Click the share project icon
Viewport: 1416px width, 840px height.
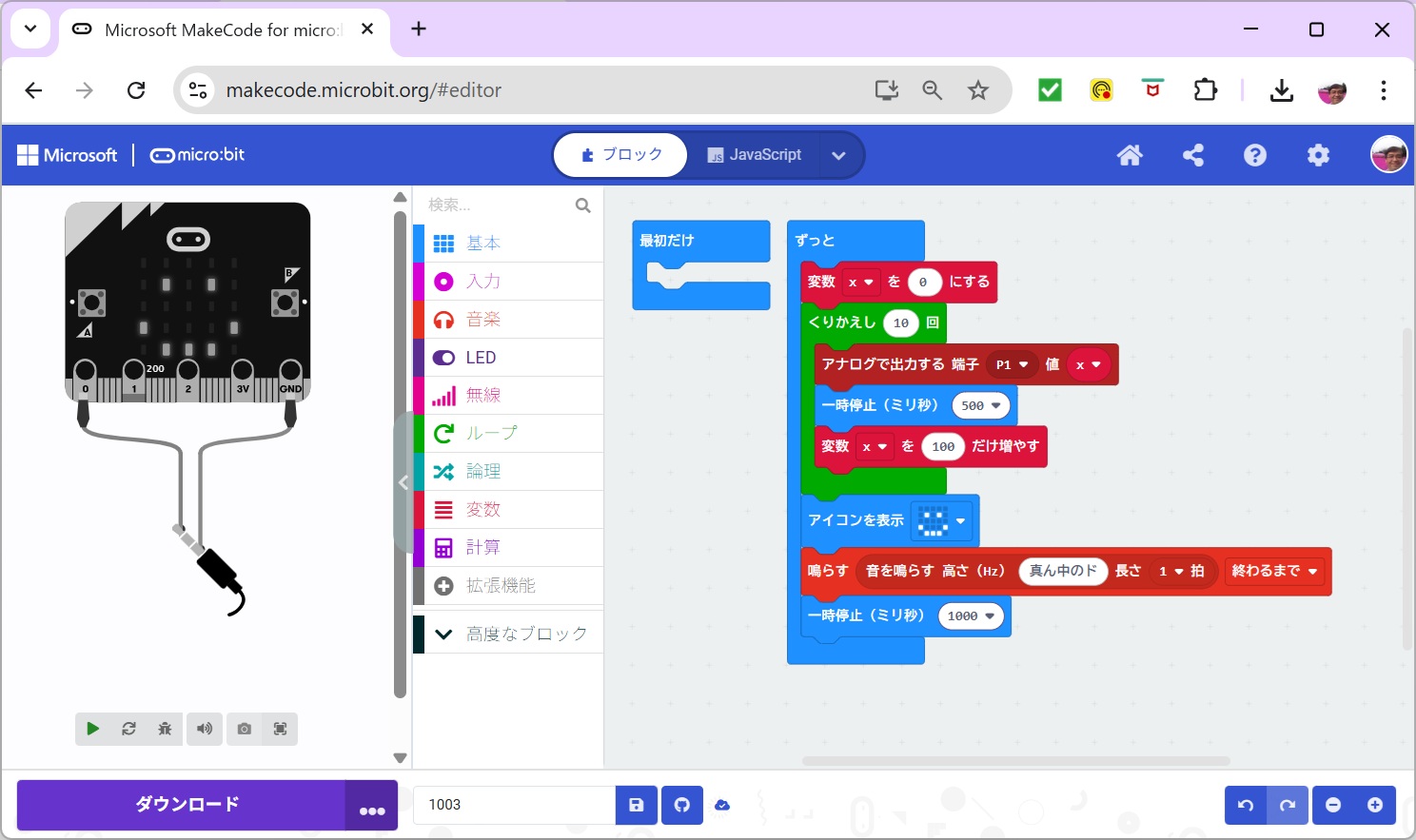pyautogui.click(x=1192, y=155)
